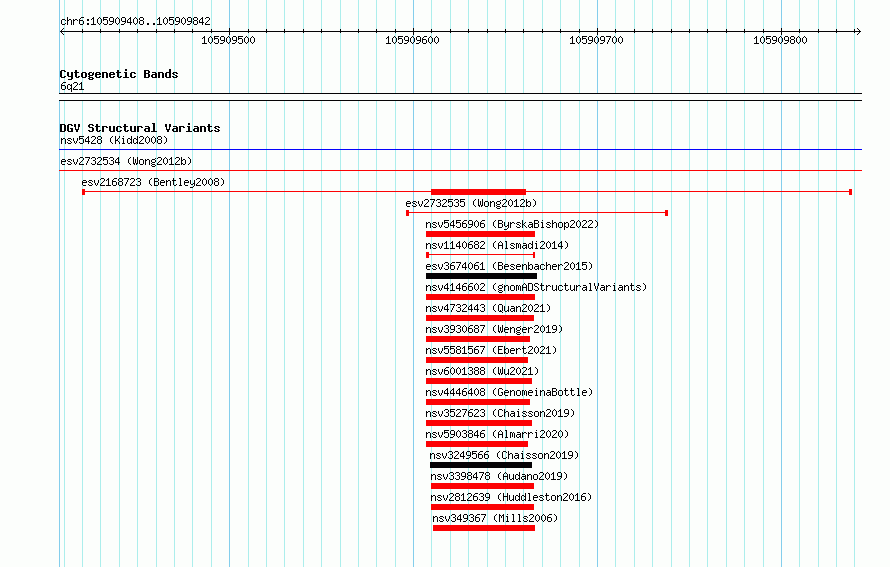Select the red bar under nsv5903846
Image resolution: width=890 pixels, height=567 pixels.
click(x=477, y=444)
